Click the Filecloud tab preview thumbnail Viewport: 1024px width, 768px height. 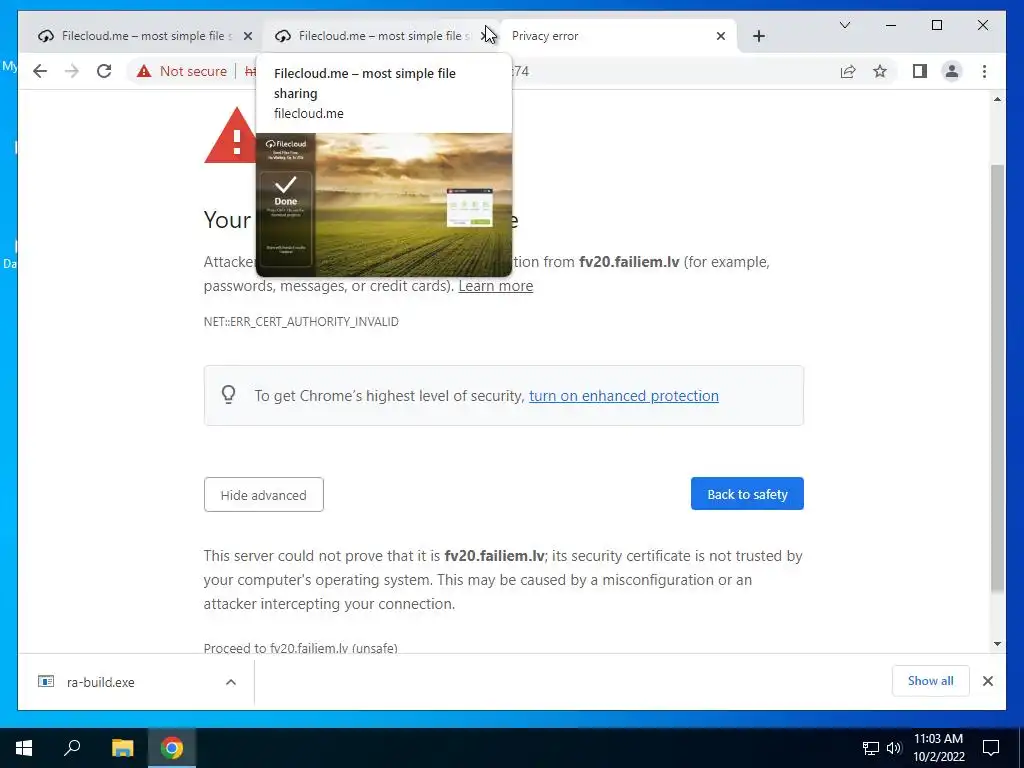point(384,205)
